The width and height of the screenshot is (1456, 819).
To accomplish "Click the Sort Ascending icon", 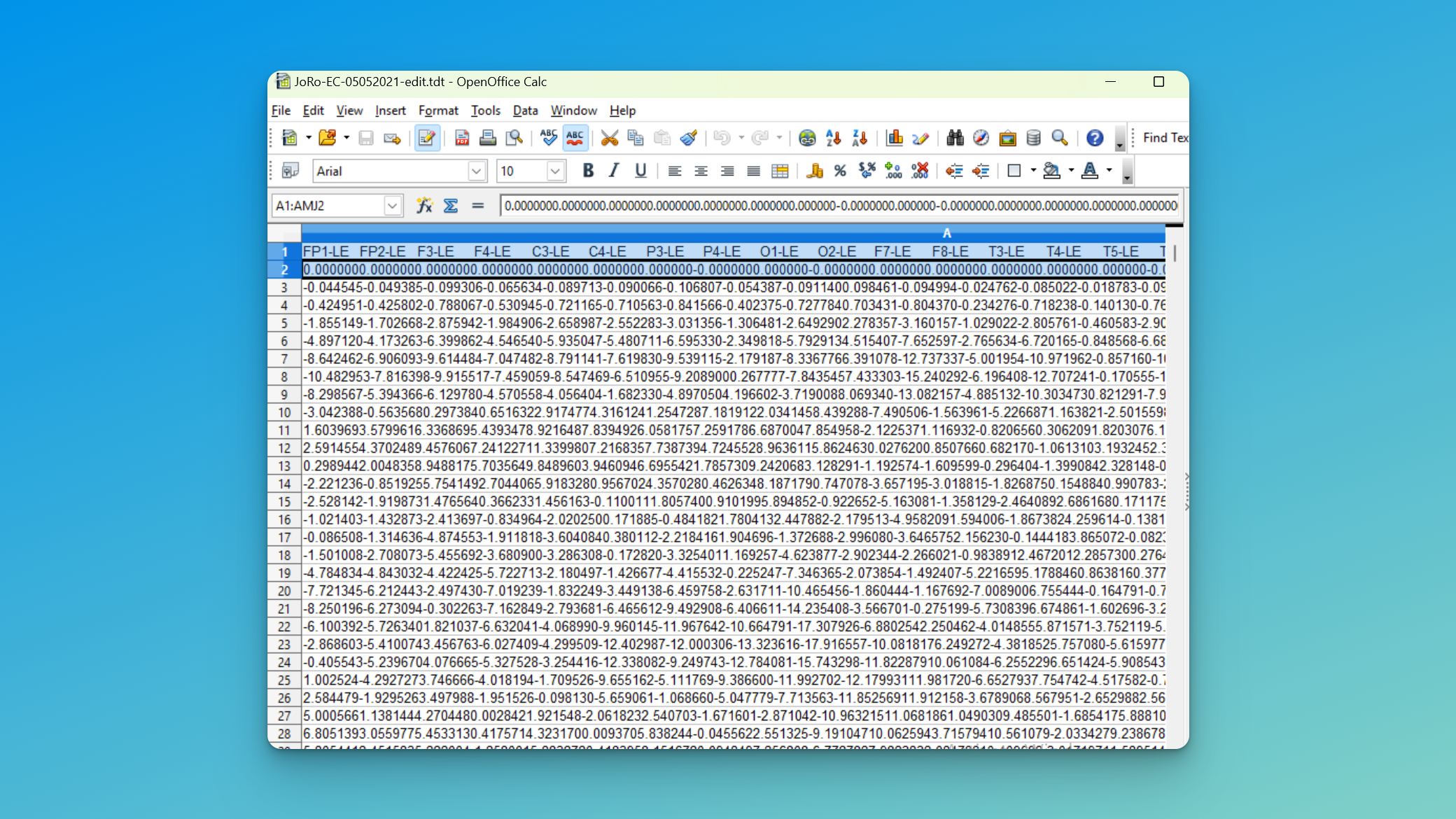I will click(833, 138).
